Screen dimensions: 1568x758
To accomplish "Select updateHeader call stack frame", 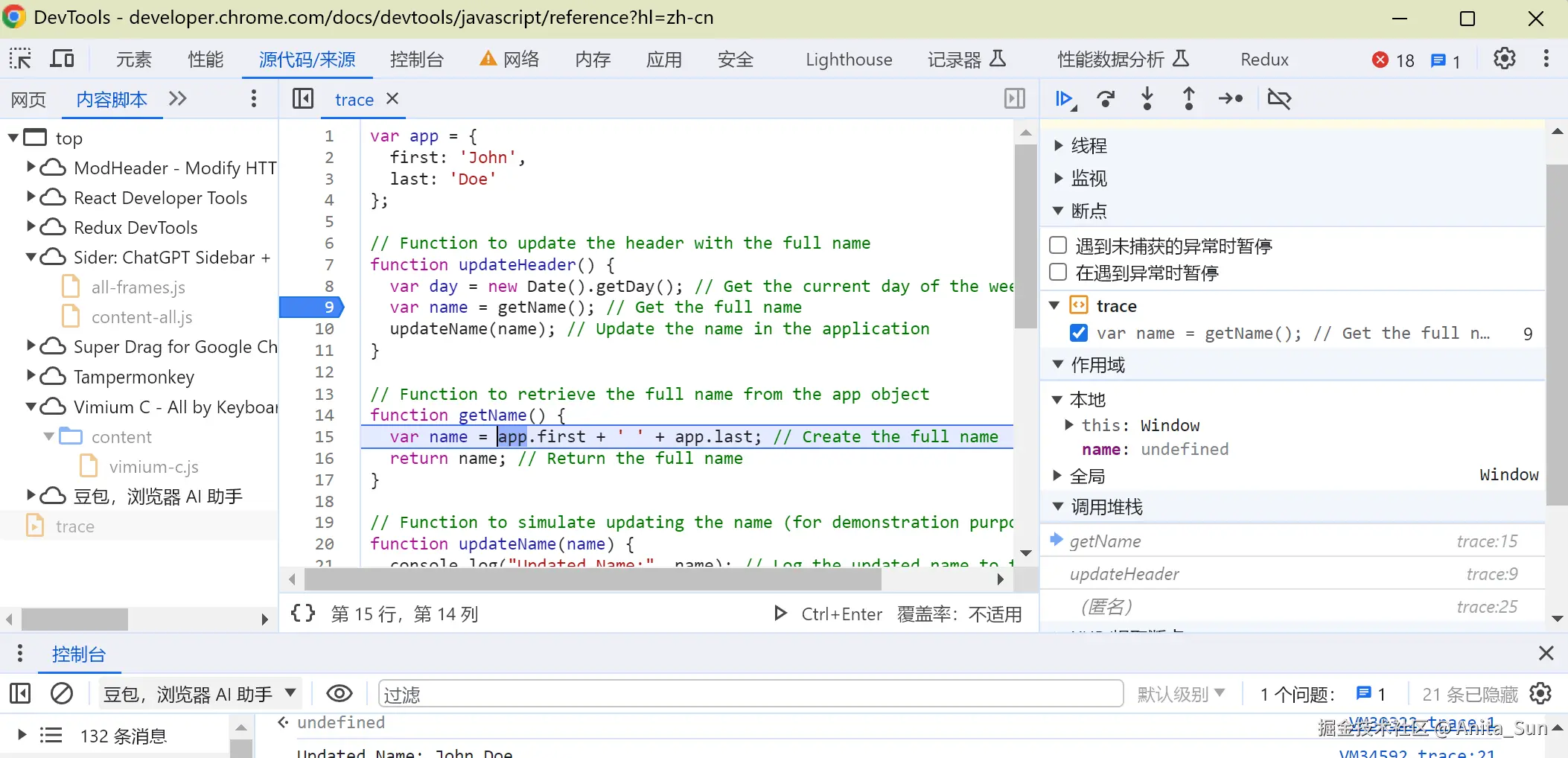I will tap(1293, 574).
